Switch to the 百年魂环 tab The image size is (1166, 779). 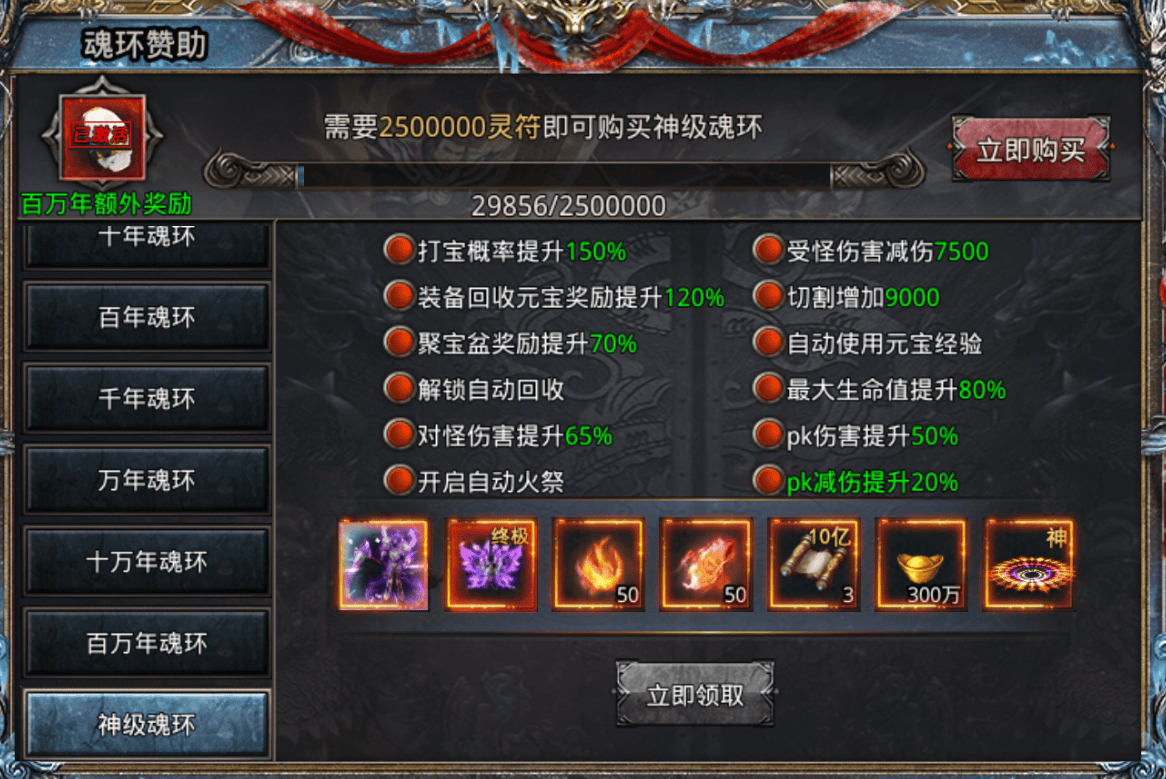[x=146, y=317]
